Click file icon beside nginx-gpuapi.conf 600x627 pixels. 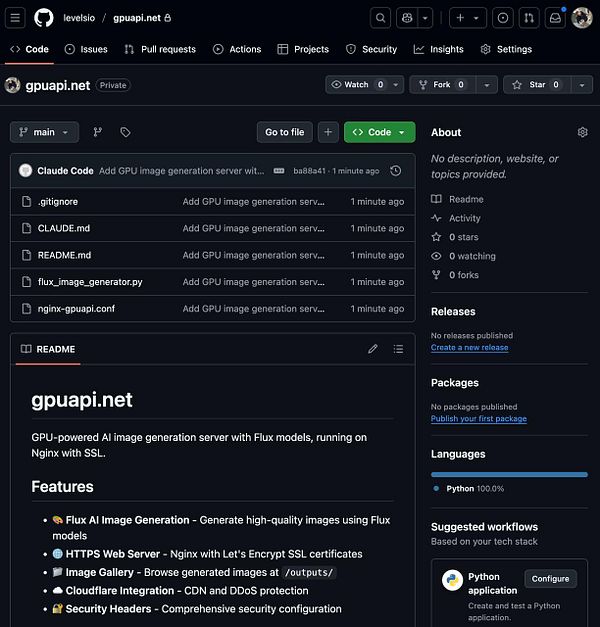tap(26, 309)
